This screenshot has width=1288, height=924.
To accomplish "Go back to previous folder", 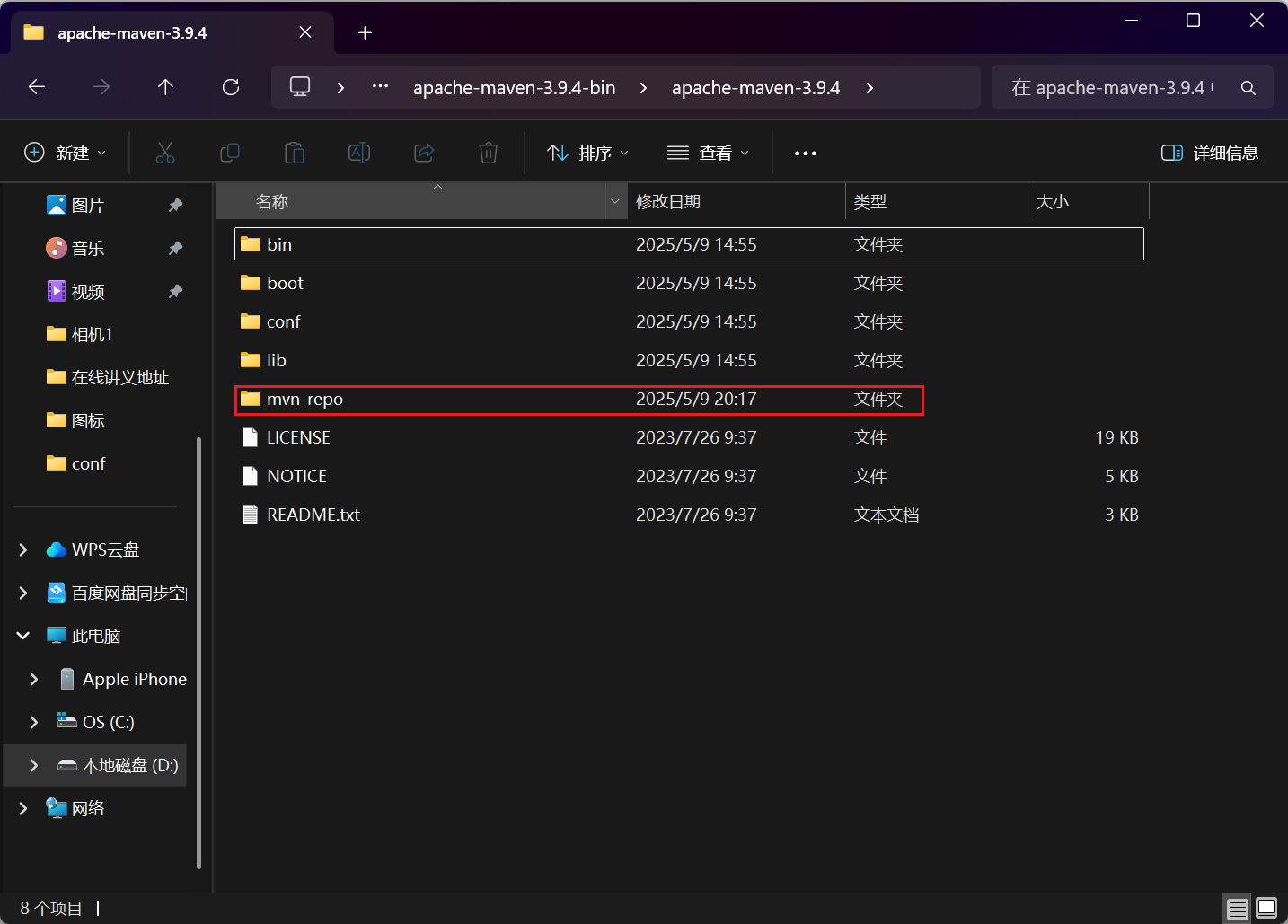I will [x=37, y=87].
